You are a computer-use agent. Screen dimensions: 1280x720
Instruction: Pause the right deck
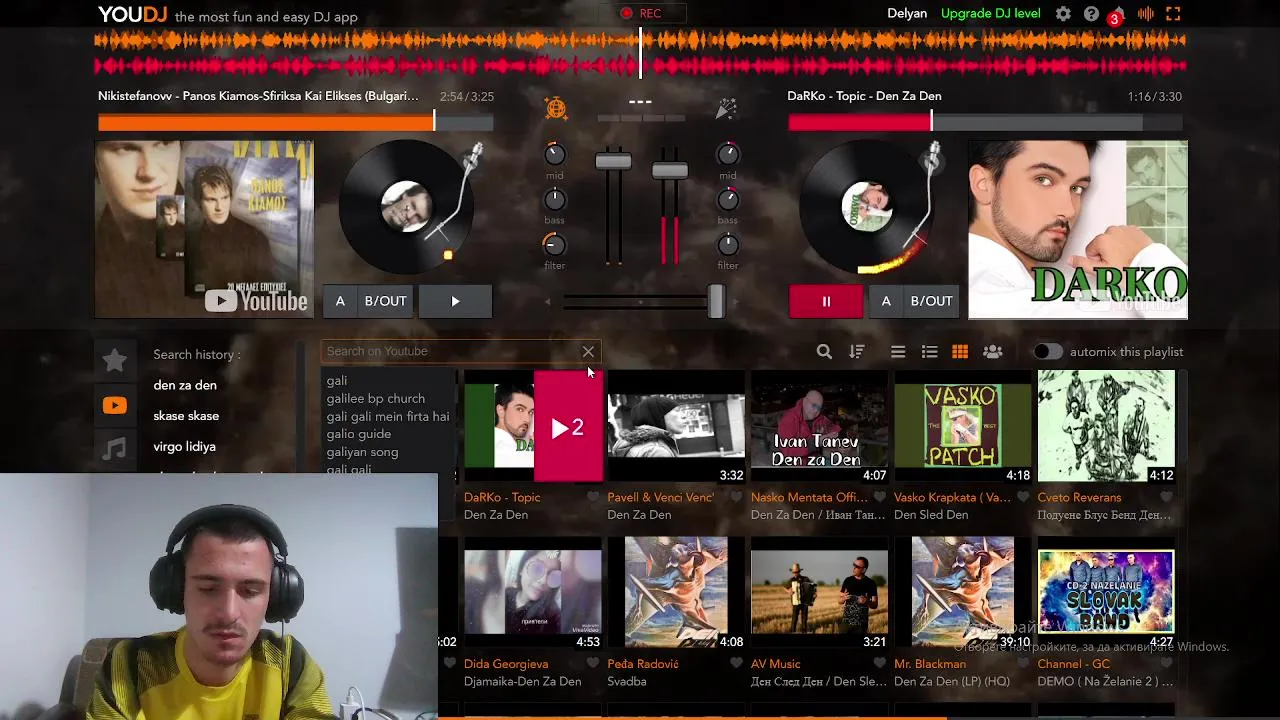tap(826, 301)
